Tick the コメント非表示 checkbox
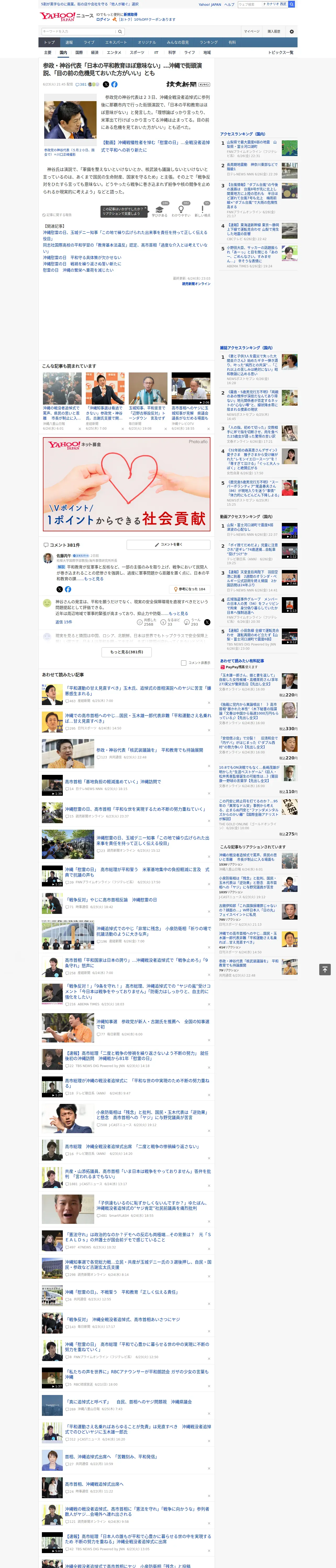The width and height of the screenshot is (336, 1568). 183,663
